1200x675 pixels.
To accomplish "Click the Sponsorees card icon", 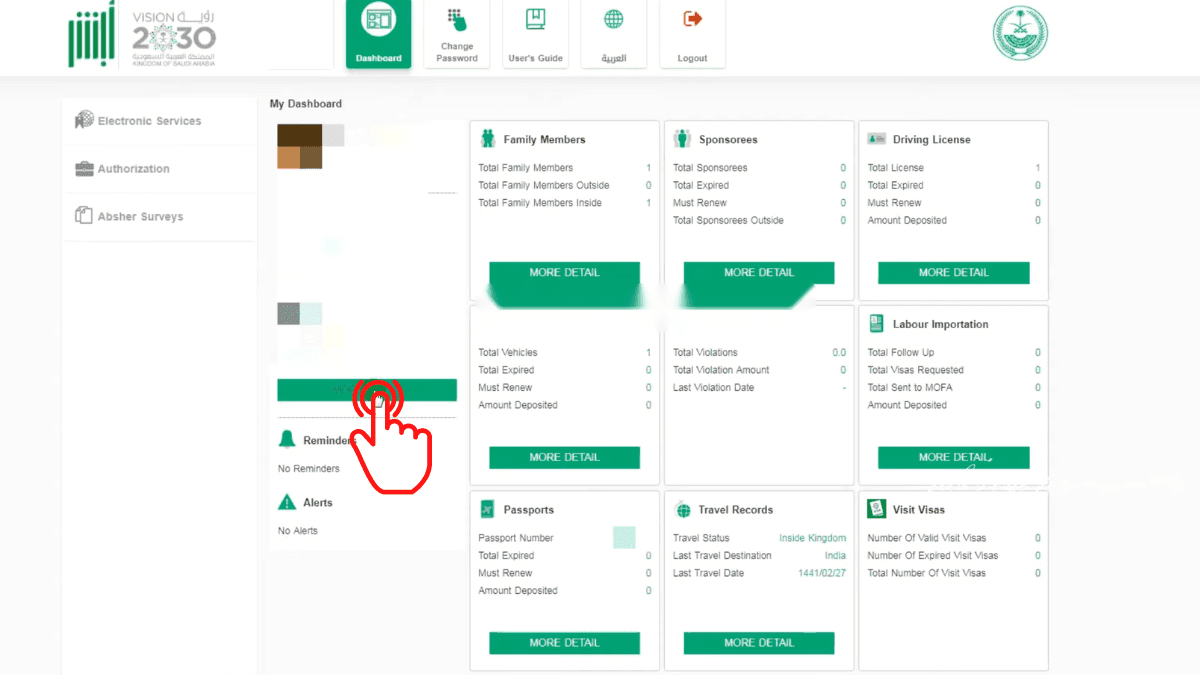I will 682,138.
